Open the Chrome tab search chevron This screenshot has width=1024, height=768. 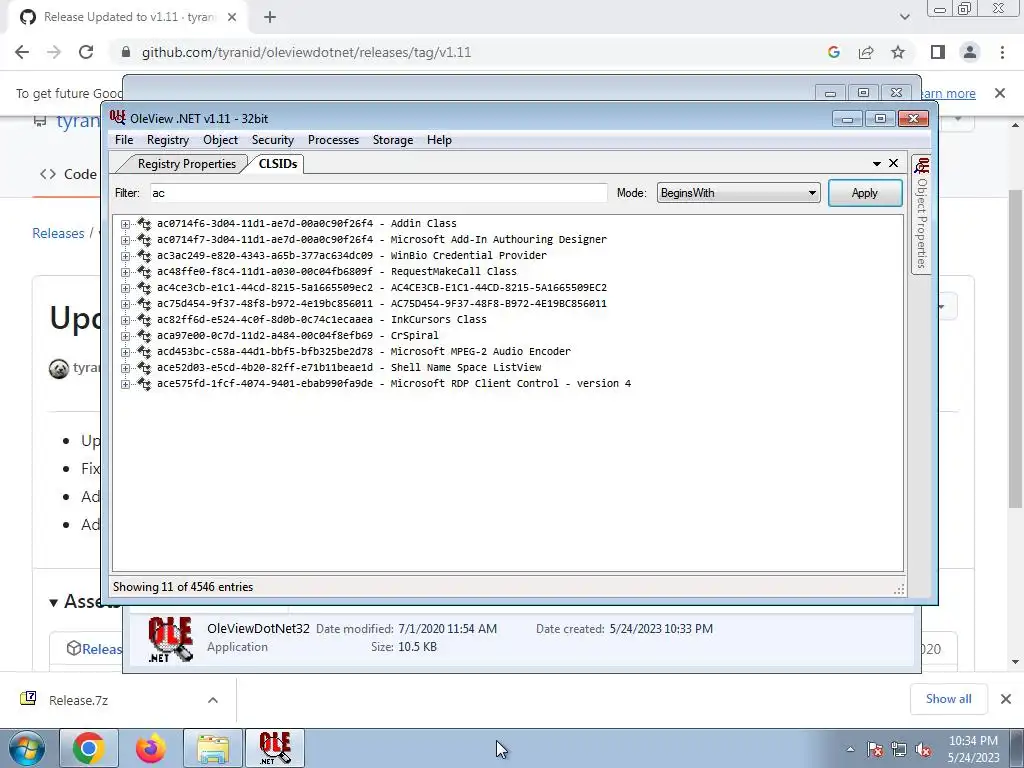[x=904, y=17]
